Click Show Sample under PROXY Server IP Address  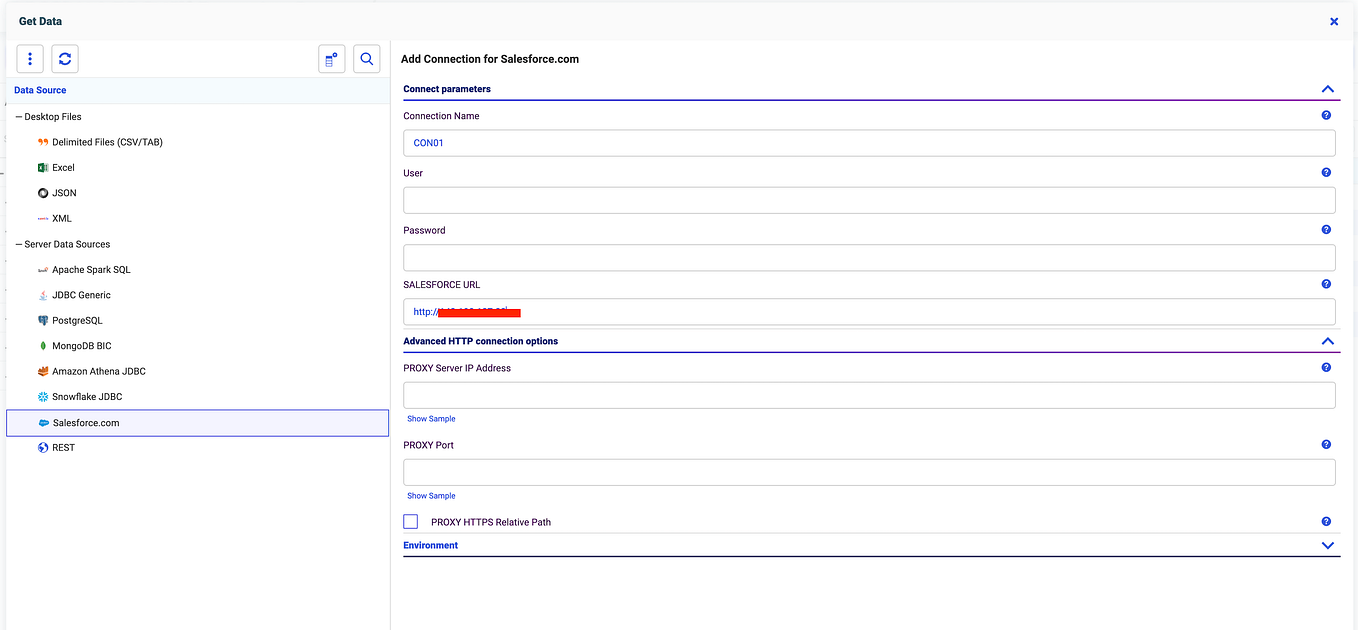point(431,418)
